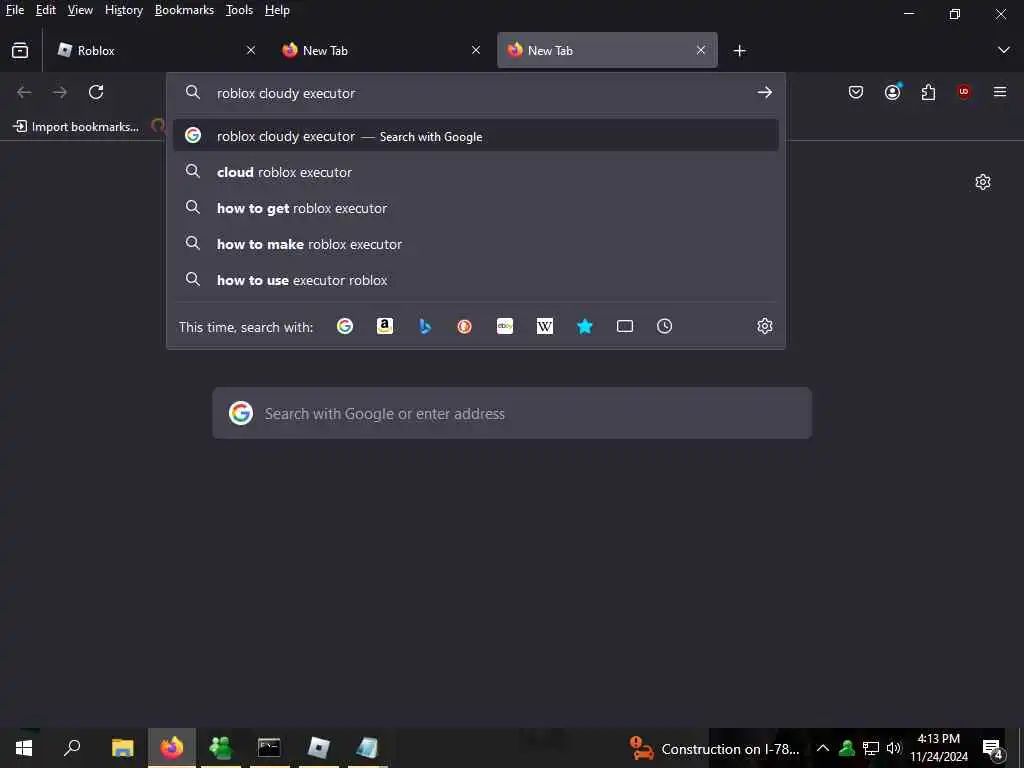Screen dimensions: 1024x768
Task: Search this time with eBay icon
Action: tap(505, 326)
